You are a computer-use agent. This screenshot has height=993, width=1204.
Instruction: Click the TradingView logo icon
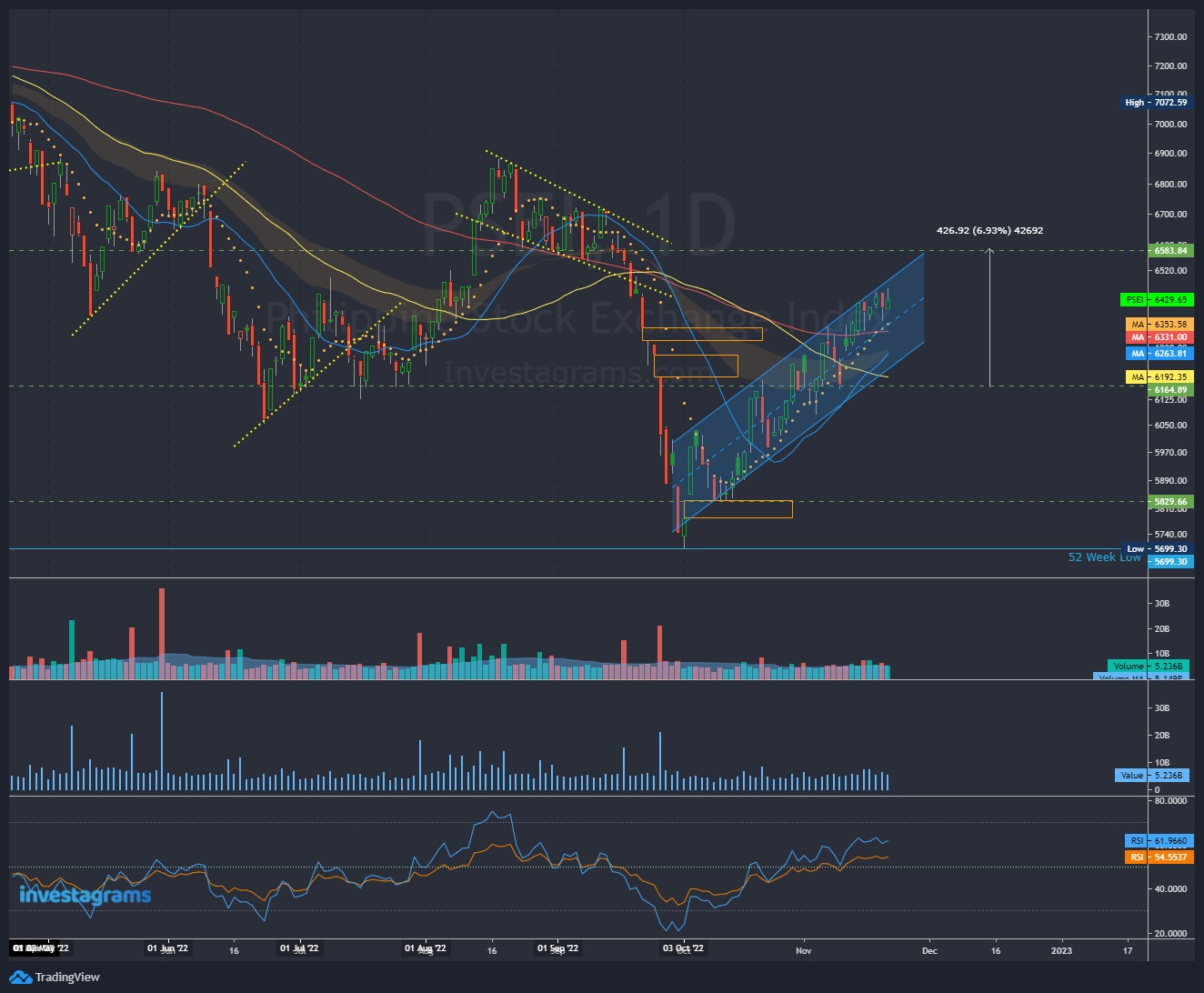point(20,978)
